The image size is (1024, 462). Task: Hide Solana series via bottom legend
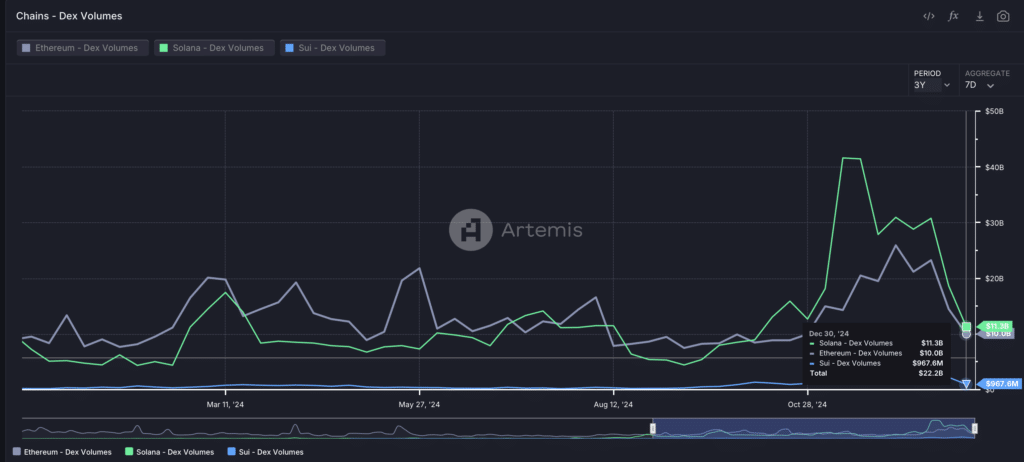pos(169,452)
